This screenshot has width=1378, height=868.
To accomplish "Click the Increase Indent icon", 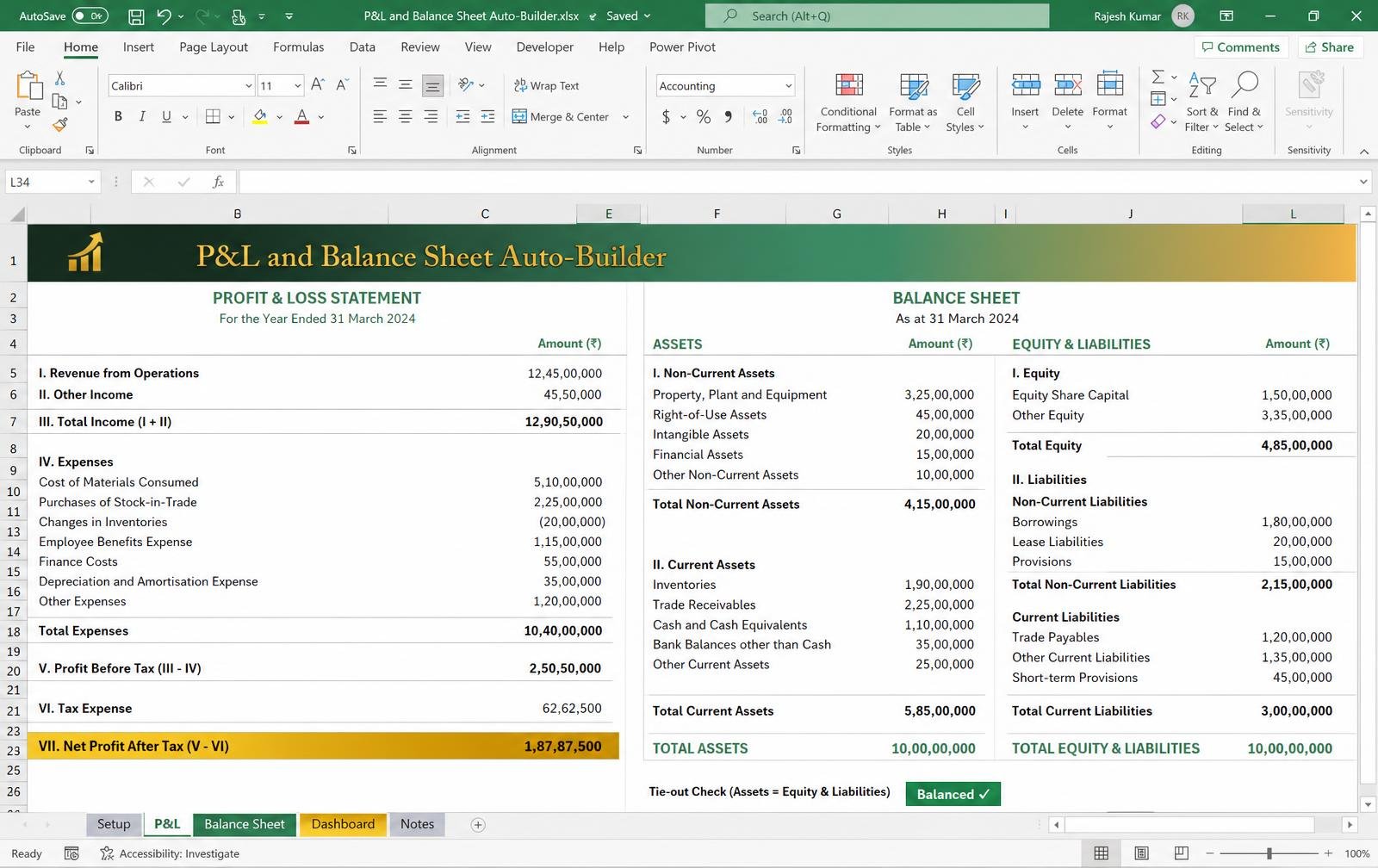I will [487, 117].
